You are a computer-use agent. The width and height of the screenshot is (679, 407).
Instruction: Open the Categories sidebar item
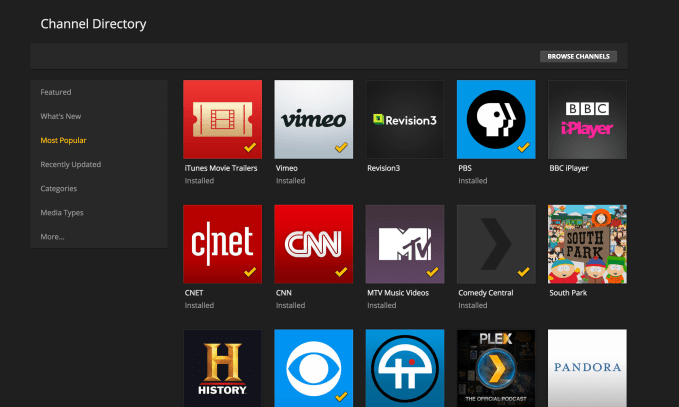click(x=99, y=188)
